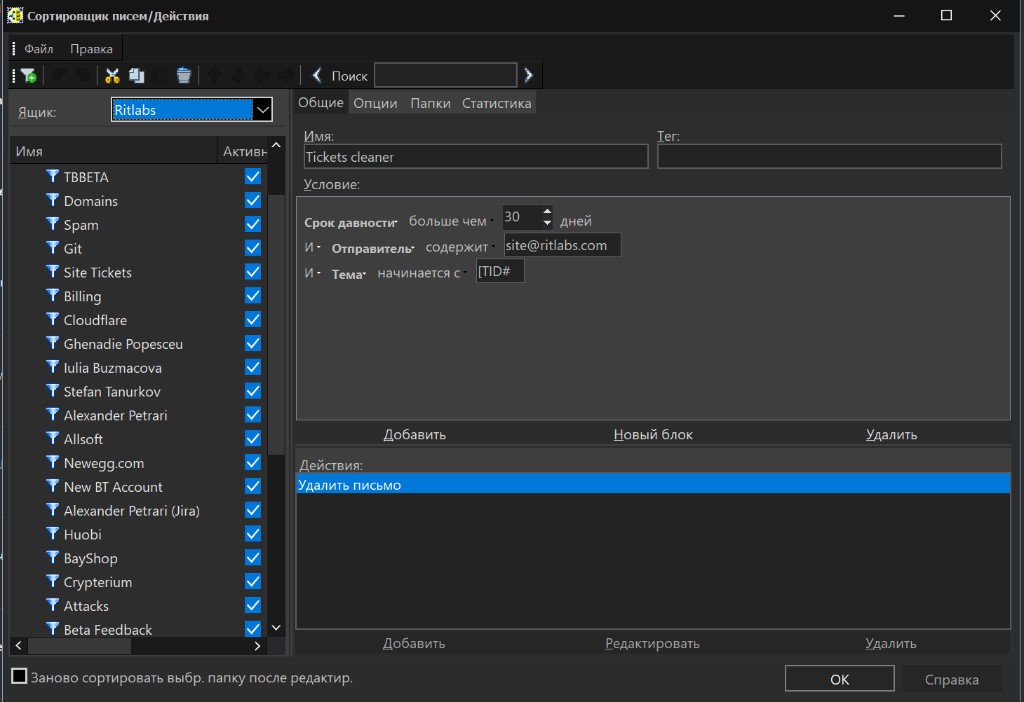The image size is (1024, 702).
Task: Delete the filter via the trash can icon
Action: click(184, 76)
